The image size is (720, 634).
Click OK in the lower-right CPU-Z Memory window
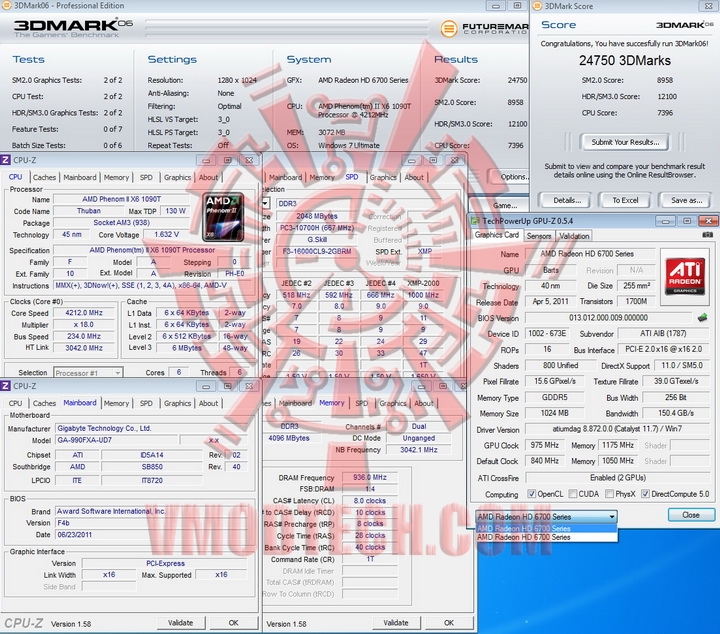pos(449,623)
